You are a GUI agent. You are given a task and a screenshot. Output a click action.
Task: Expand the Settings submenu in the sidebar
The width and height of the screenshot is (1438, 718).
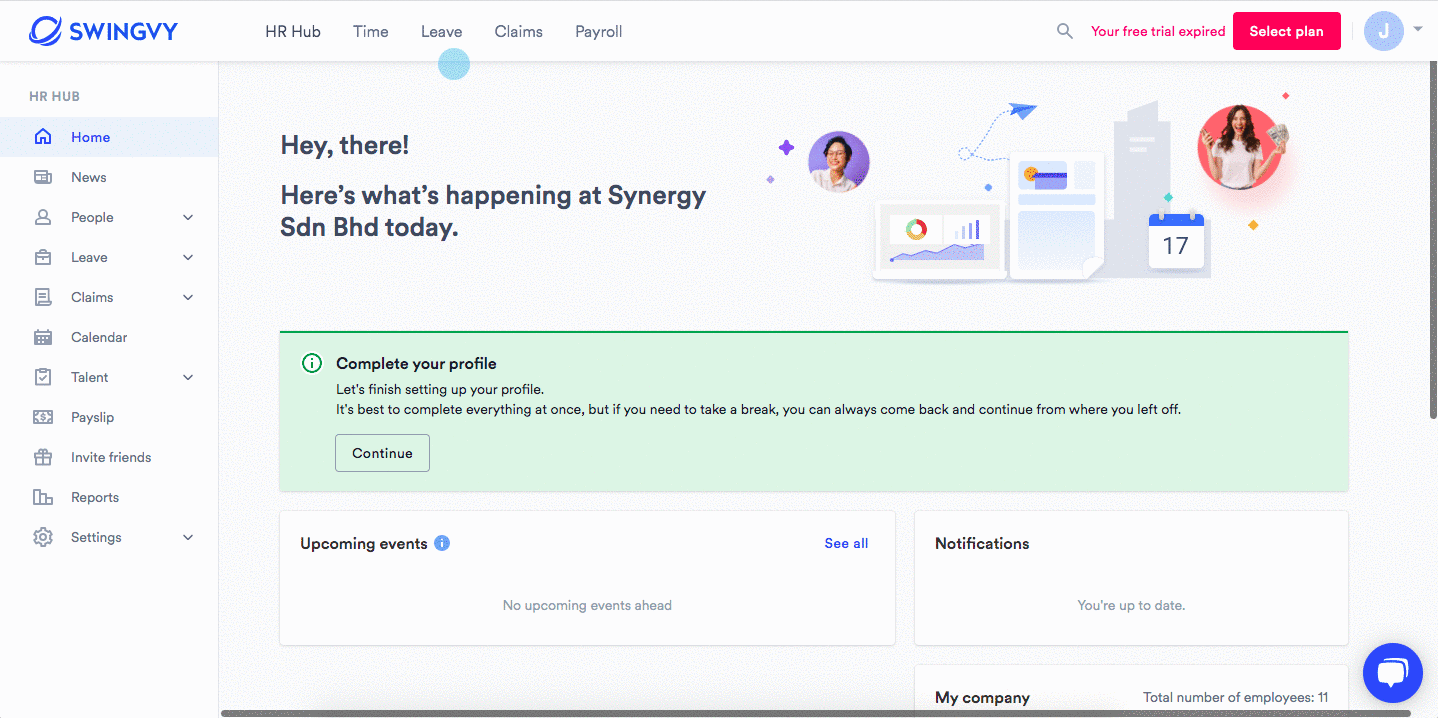click(x=188, y=537)
